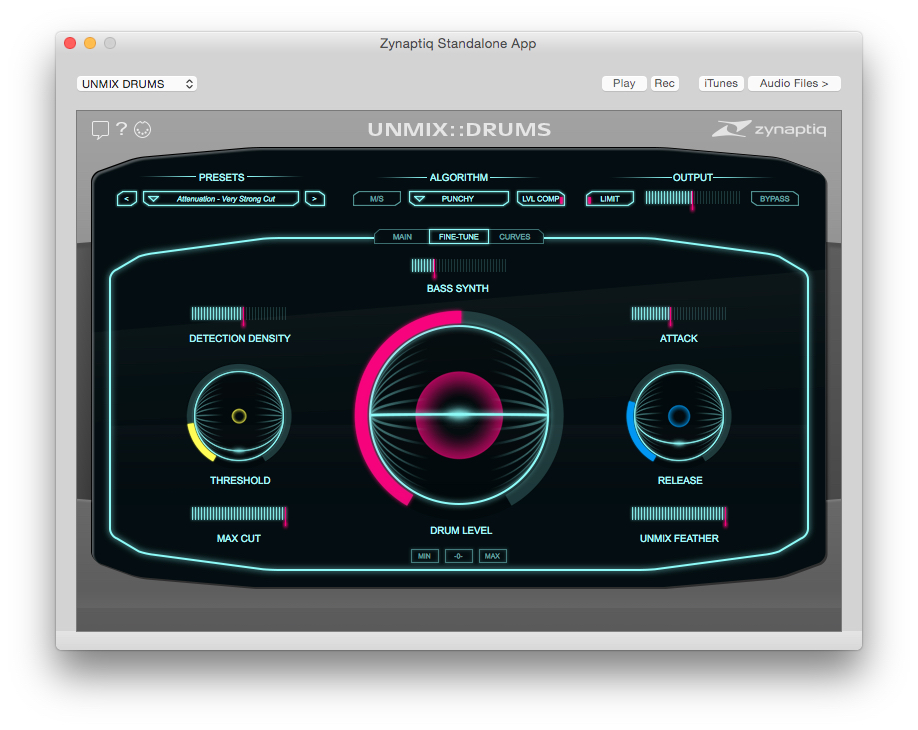Click the Bass Synth slider
Screen dimensions: 918x730
point(458,266)
